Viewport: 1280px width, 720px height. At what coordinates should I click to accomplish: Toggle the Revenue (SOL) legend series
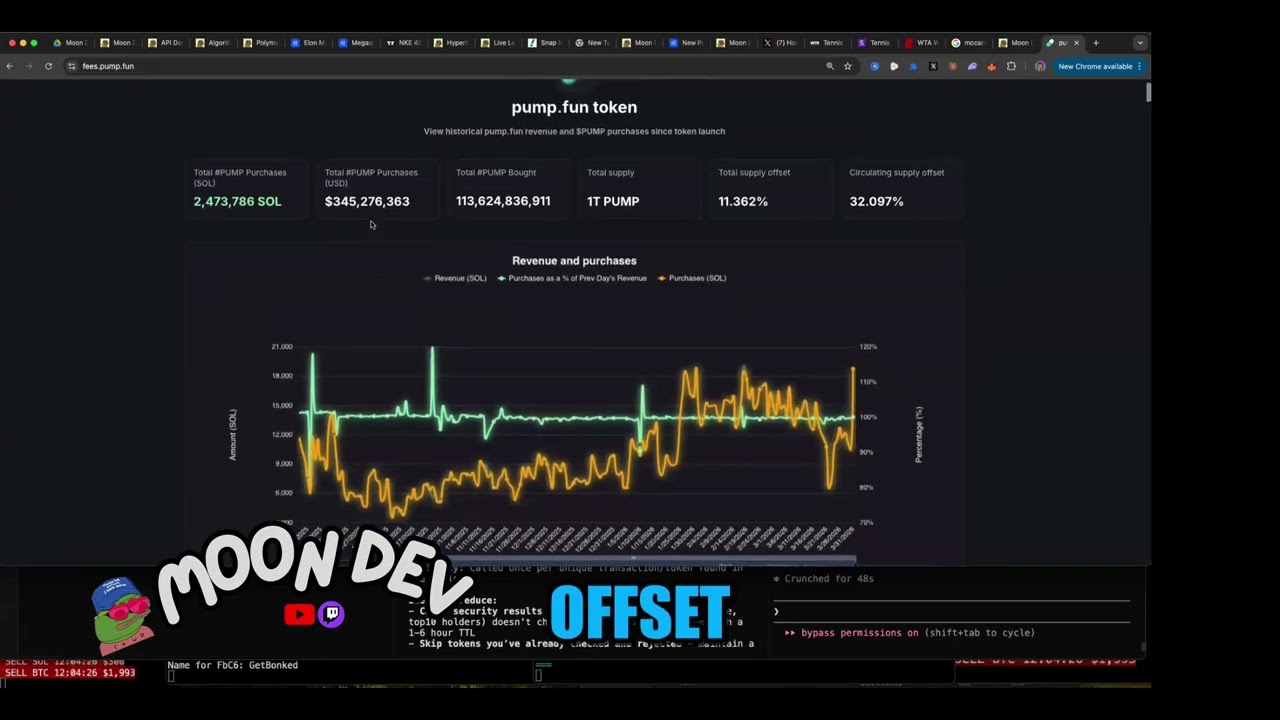click(x=456, y=278)
